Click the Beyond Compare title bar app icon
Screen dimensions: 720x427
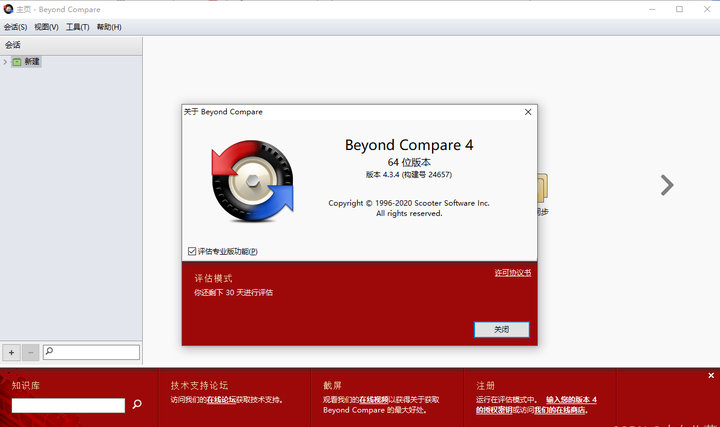[9, 9]
